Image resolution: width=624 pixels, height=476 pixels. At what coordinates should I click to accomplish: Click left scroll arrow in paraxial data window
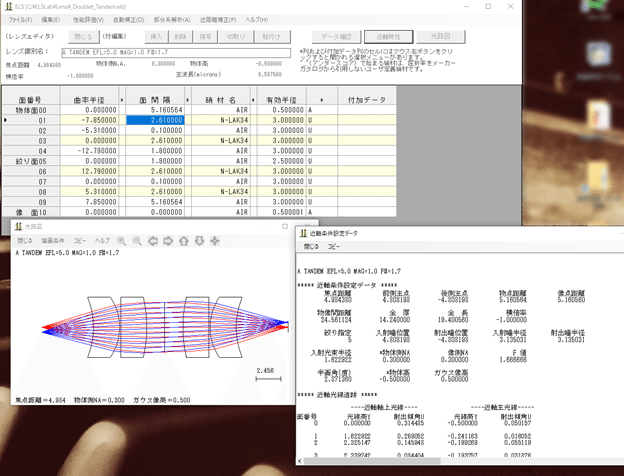(299, 461)
